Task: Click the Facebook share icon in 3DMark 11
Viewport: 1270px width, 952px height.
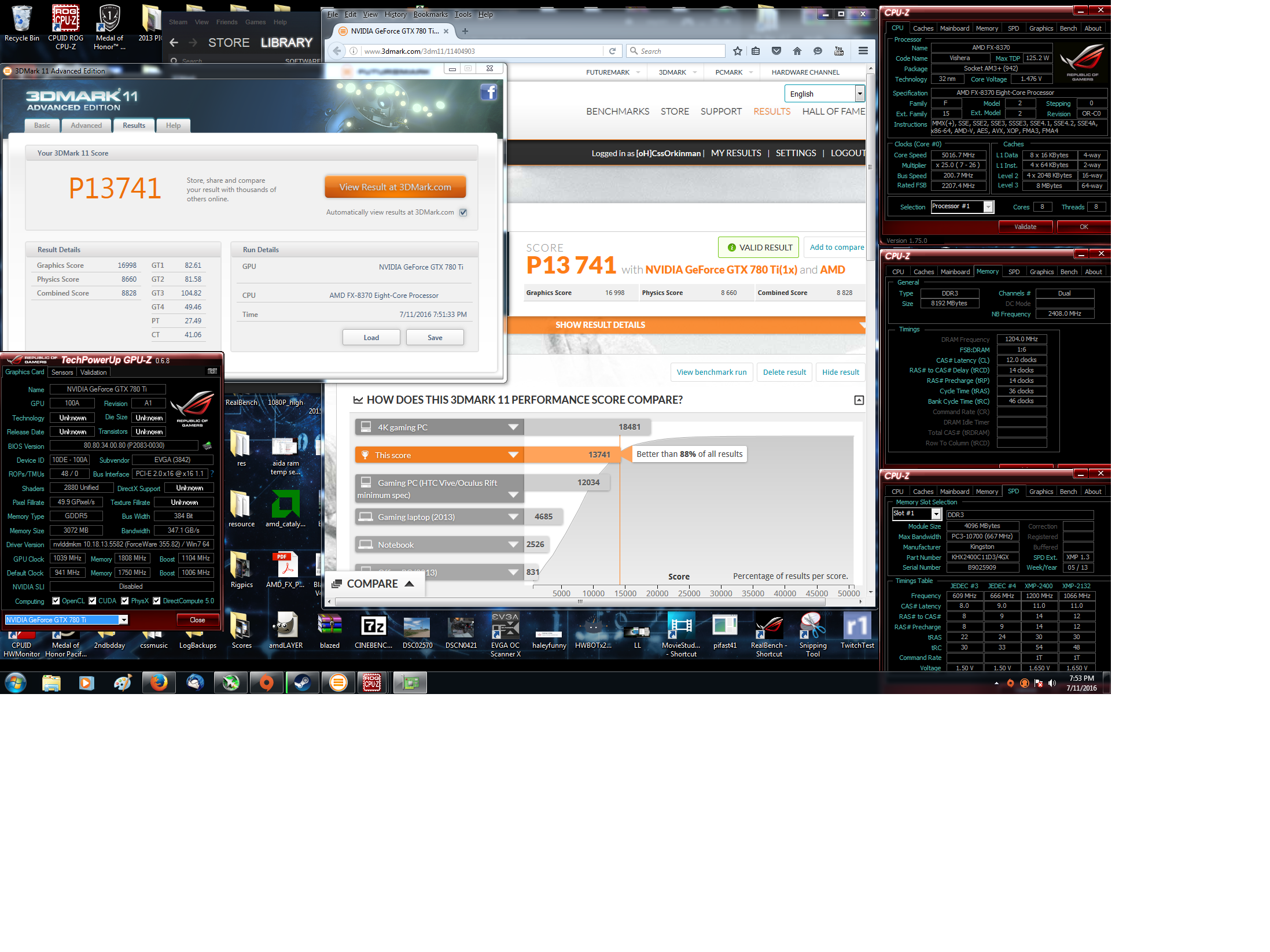Action: coord(489,93)
